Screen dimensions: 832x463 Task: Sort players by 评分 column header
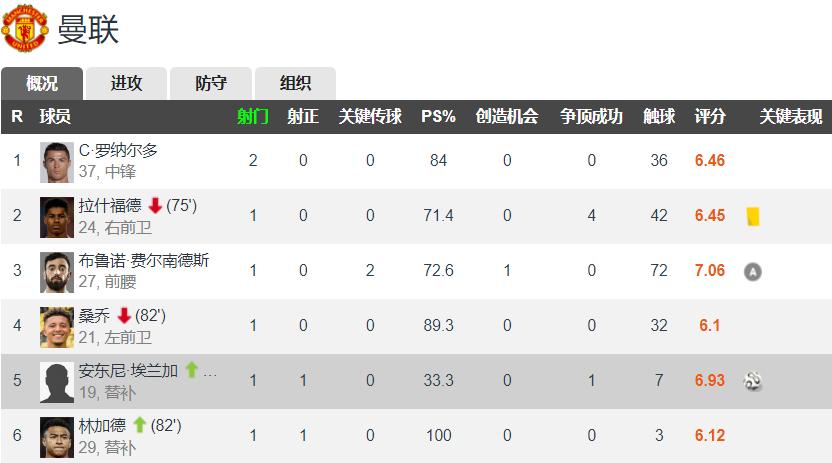pos(710,116)
